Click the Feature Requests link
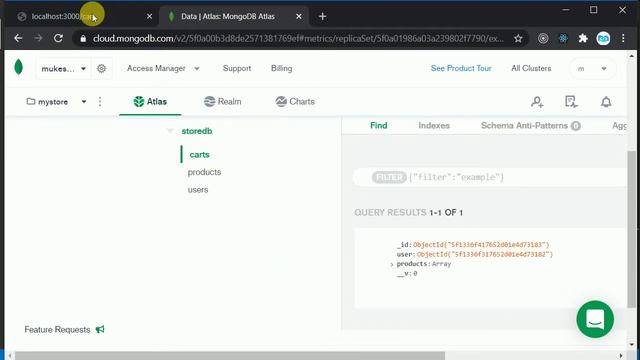Image resolution: width=640 pixels, height=360 pixels. click(x=57, y=329)
